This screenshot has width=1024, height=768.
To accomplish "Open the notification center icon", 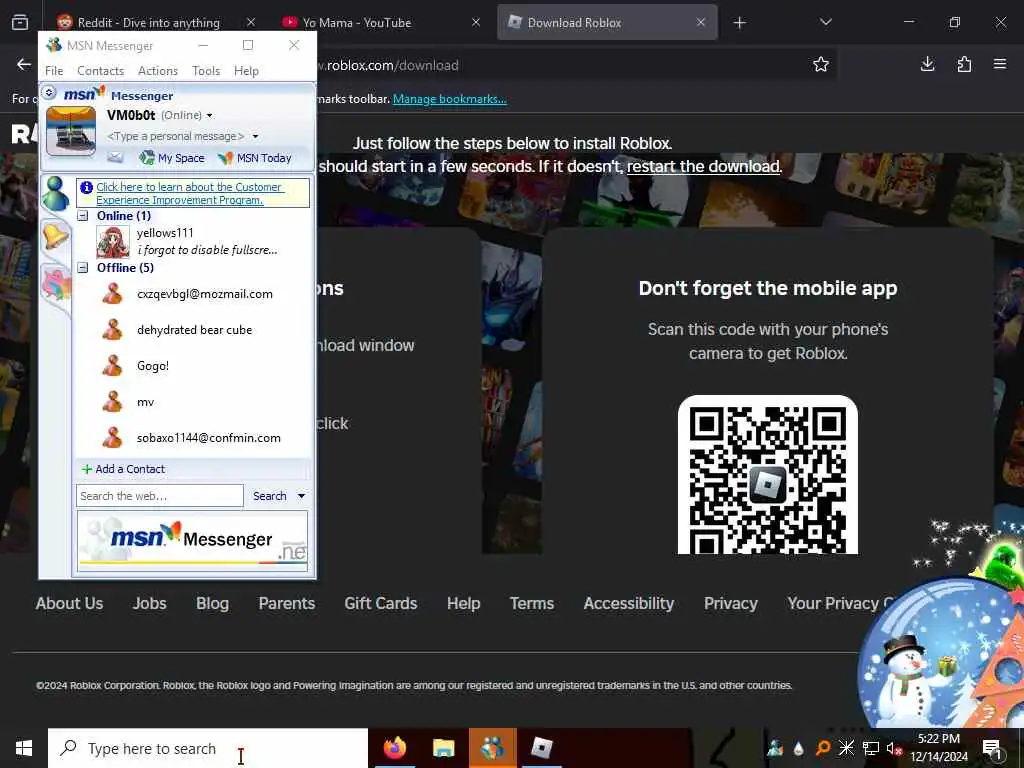I will [x=992, y=748].
